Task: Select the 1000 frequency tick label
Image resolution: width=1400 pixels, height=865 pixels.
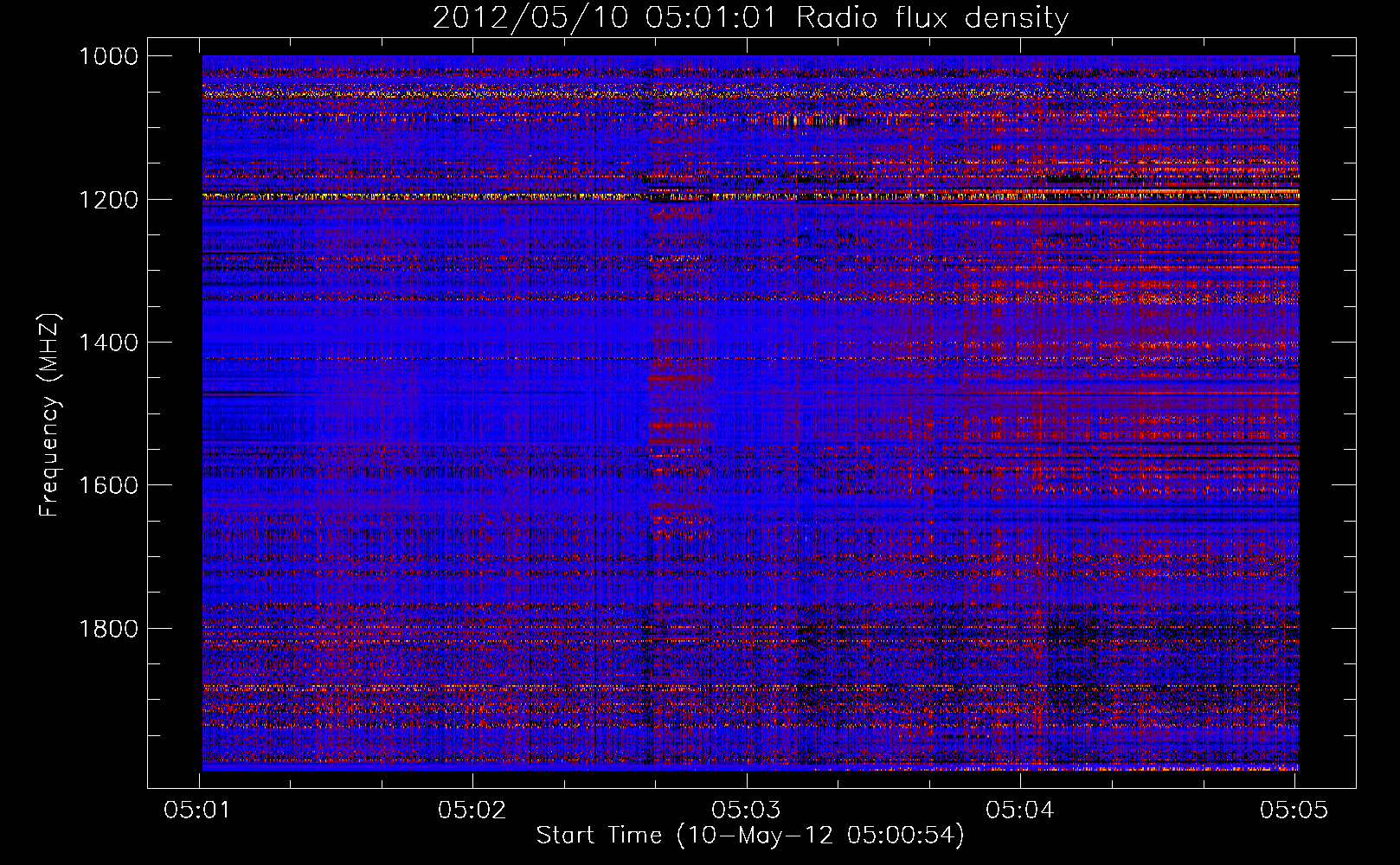Action: 108,56
